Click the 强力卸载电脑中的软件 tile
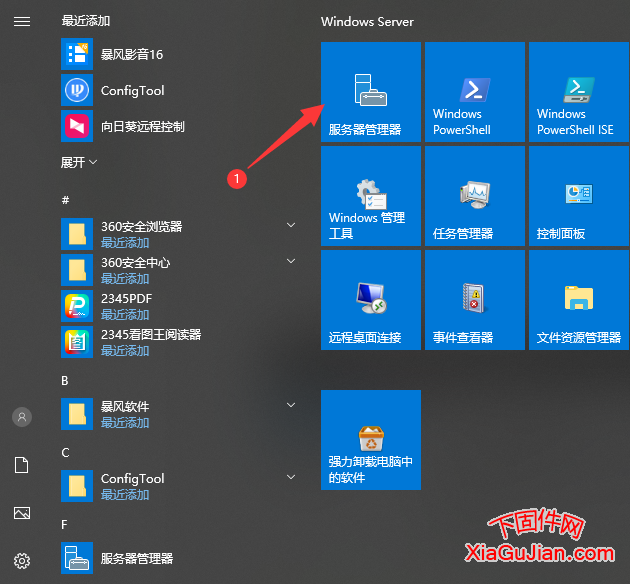 tap(370, 440)
